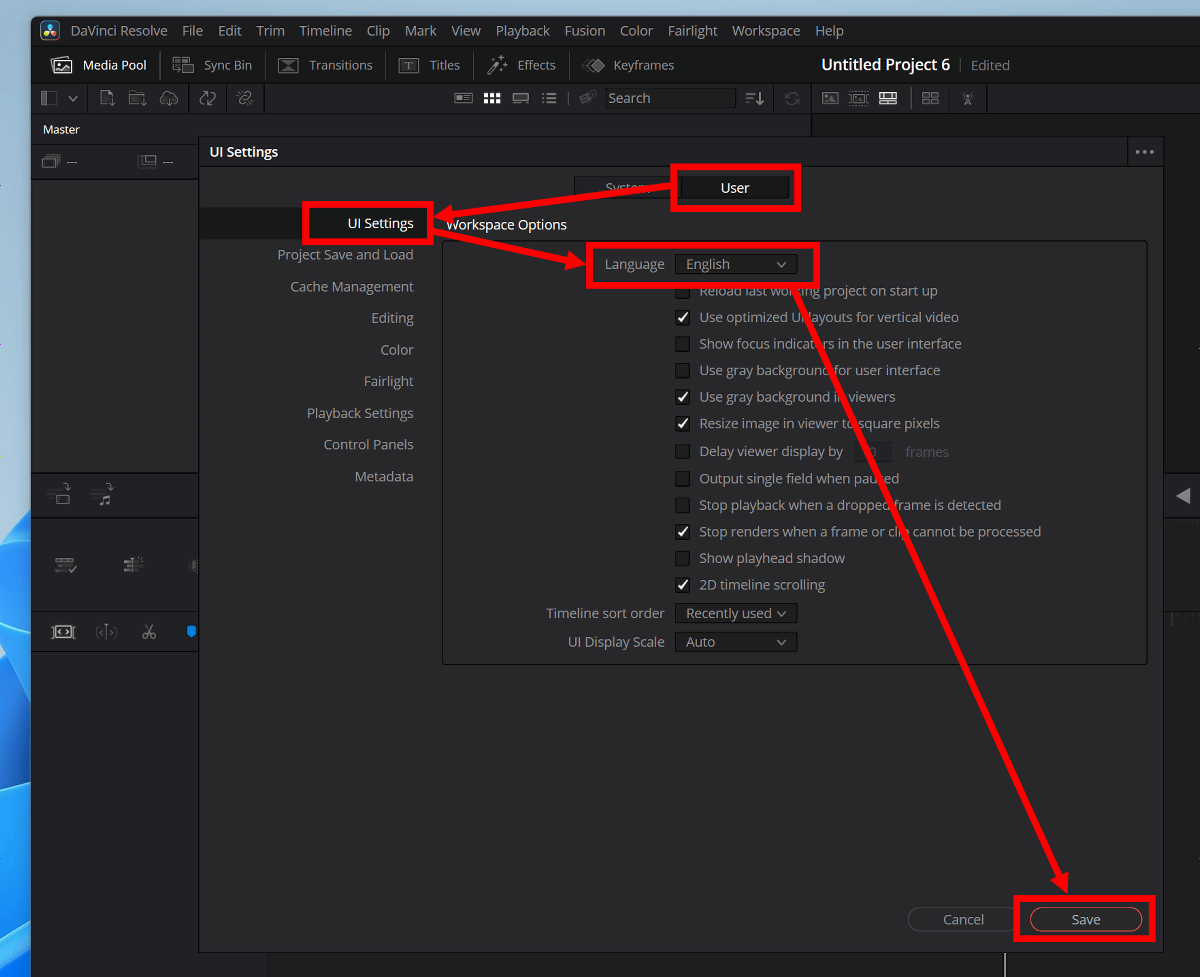
Task: Open the Fairlight menu in menu bar
Action: click(692, 31)
